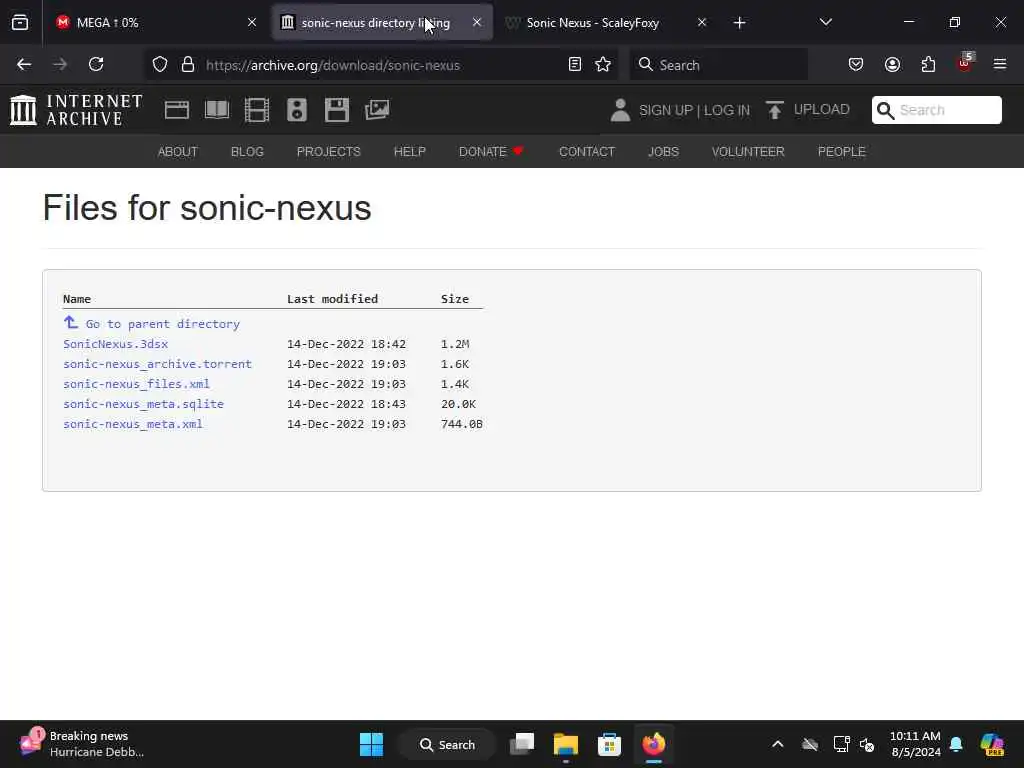The height and width of the screenshot is (768, 1024).
Task: Close the MEGA tab
Action: point(252,22)
